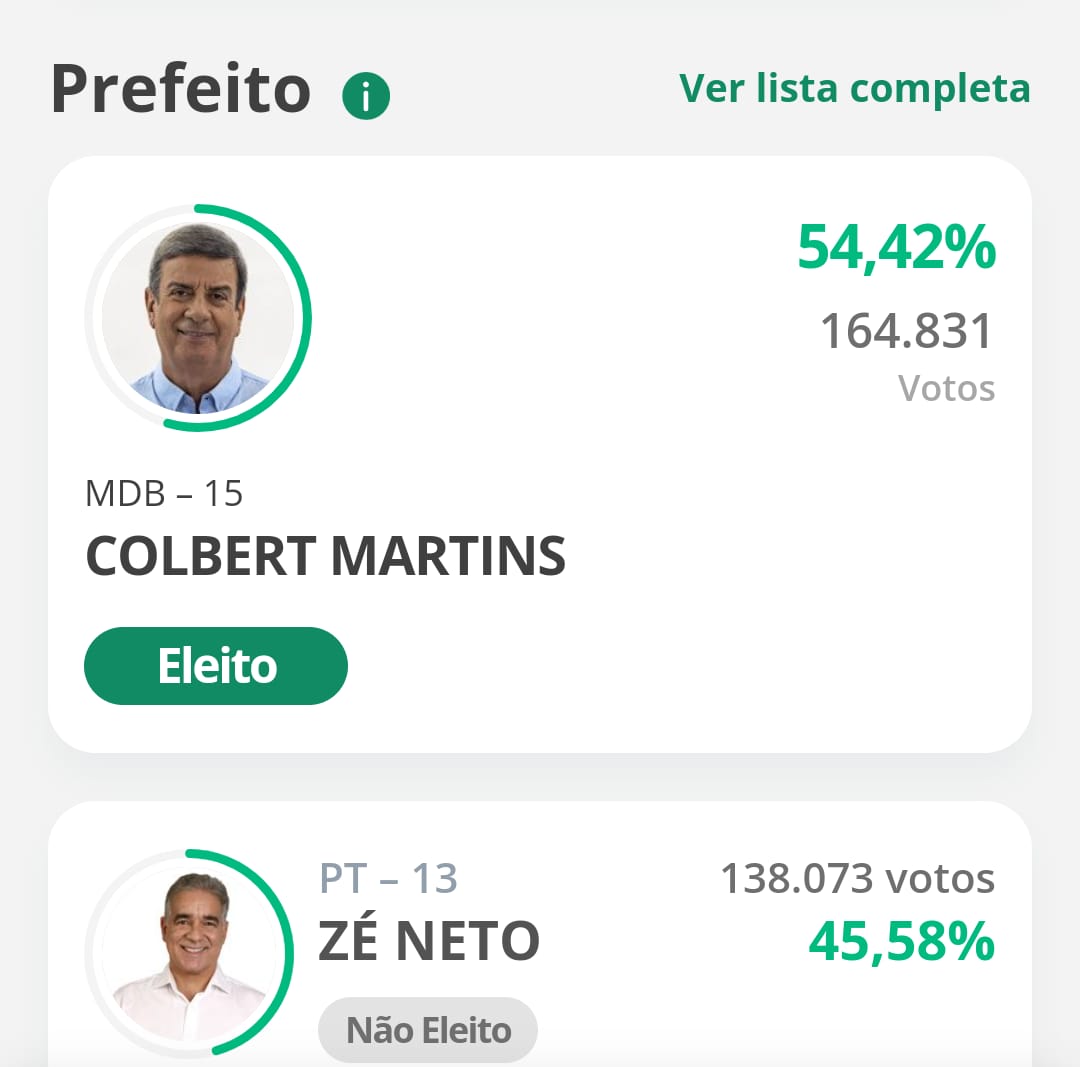Viewport: 1080px width, 1067px height.
Task: Click the Prefeito section heading
Action: pyautogui.click(x=181, y=89)
